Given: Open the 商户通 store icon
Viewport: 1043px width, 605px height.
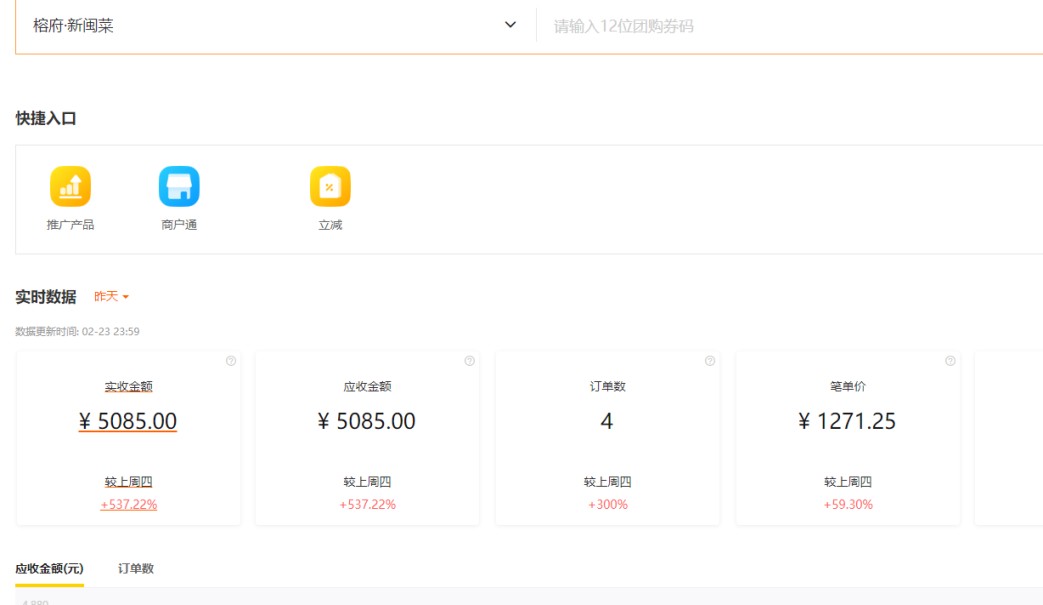Looking at the screenshot, I should [179, 187].
